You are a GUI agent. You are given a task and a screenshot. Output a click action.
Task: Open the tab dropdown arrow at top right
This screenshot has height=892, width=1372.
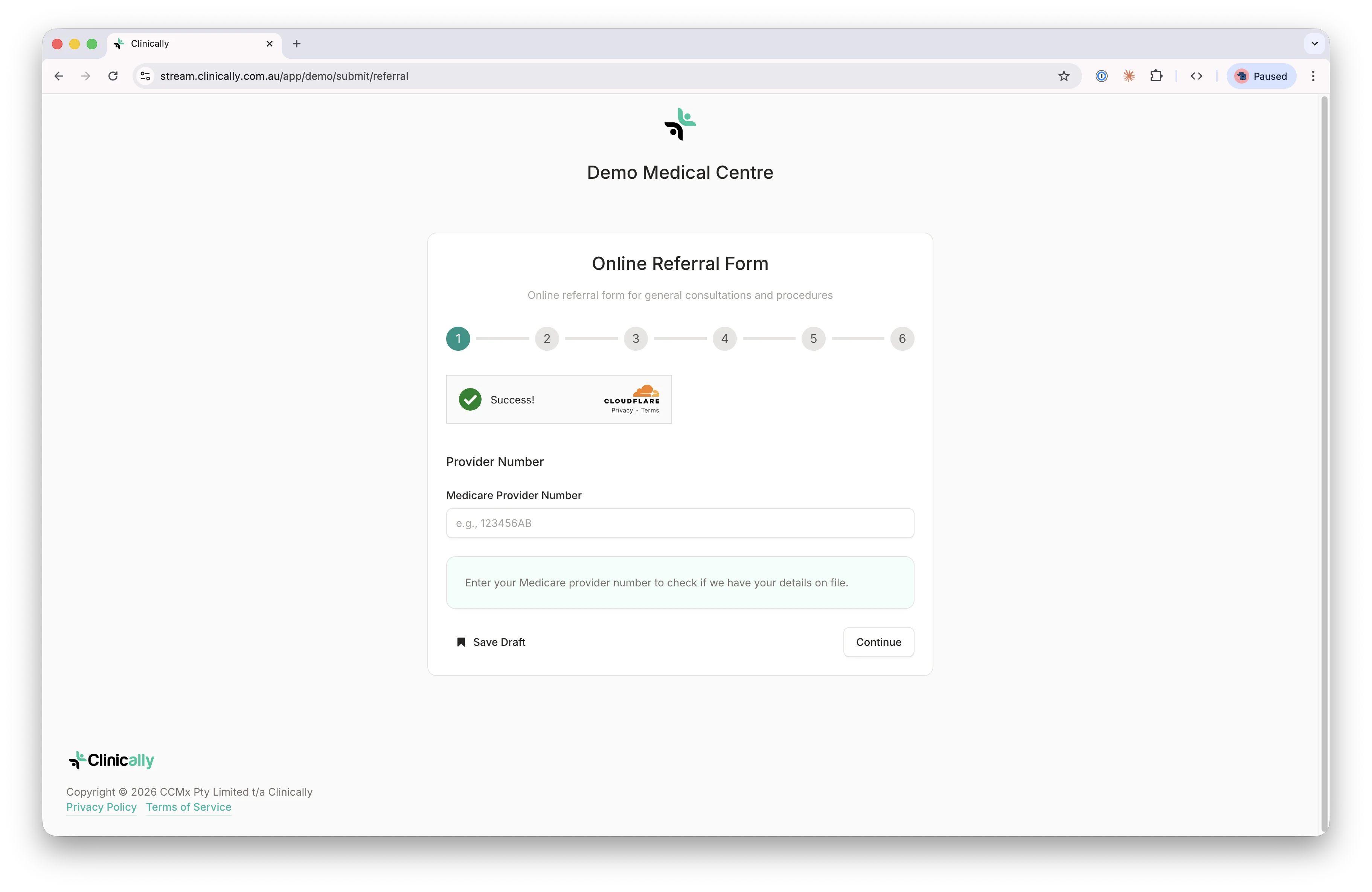1314,43
